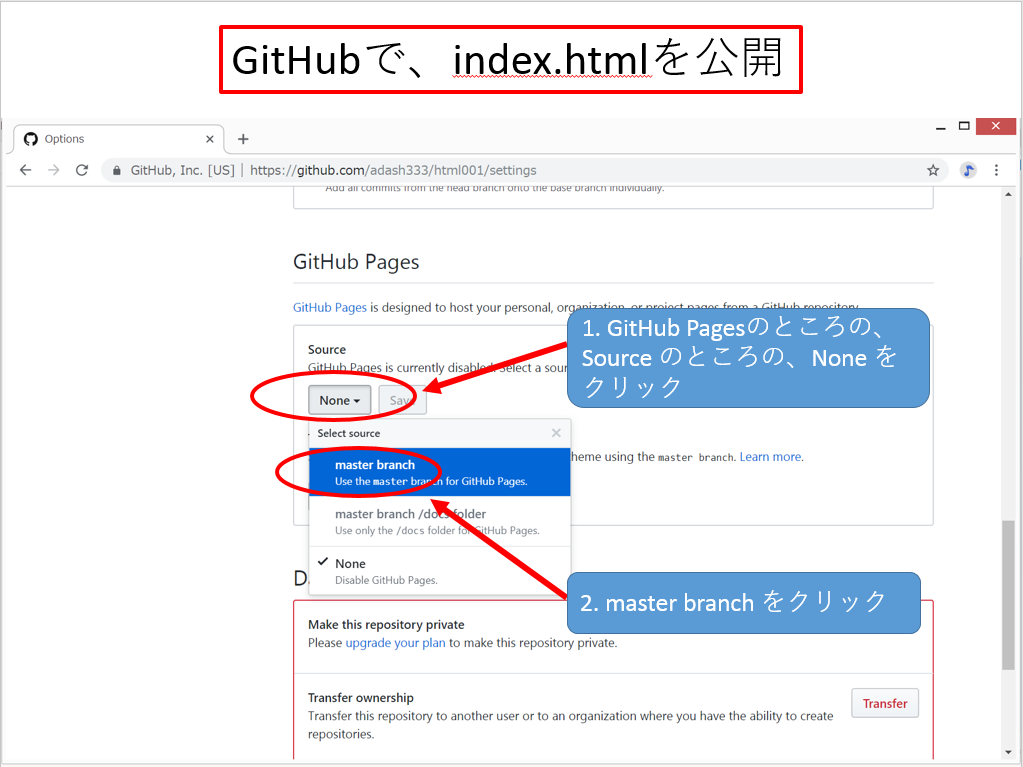Click the Learn more link

pyautogui.click(x=770, y=457)
